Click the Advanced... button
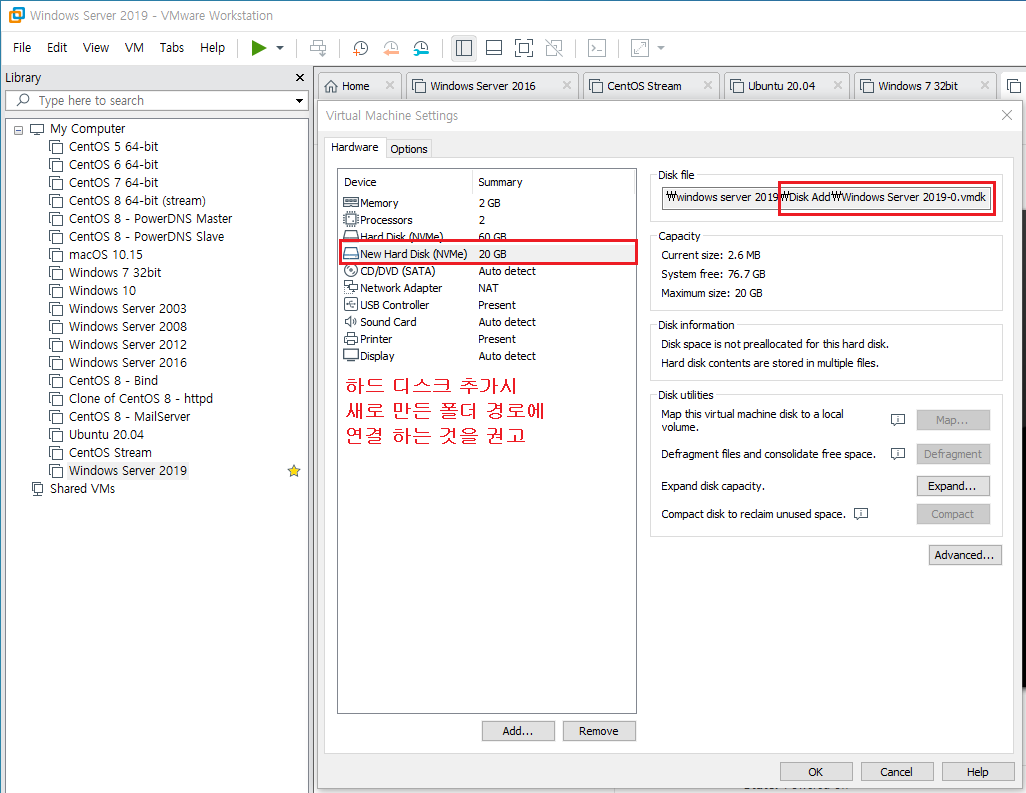1026x793 pixels. [x=964, y=555]
